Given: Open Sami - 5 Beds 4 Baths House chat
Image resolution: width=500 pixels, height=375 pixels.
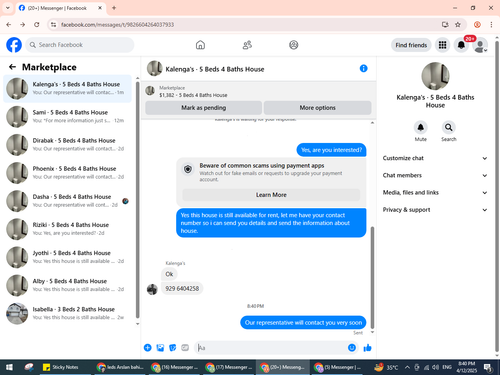Looking at the screenshot, I should pos(67,117).
